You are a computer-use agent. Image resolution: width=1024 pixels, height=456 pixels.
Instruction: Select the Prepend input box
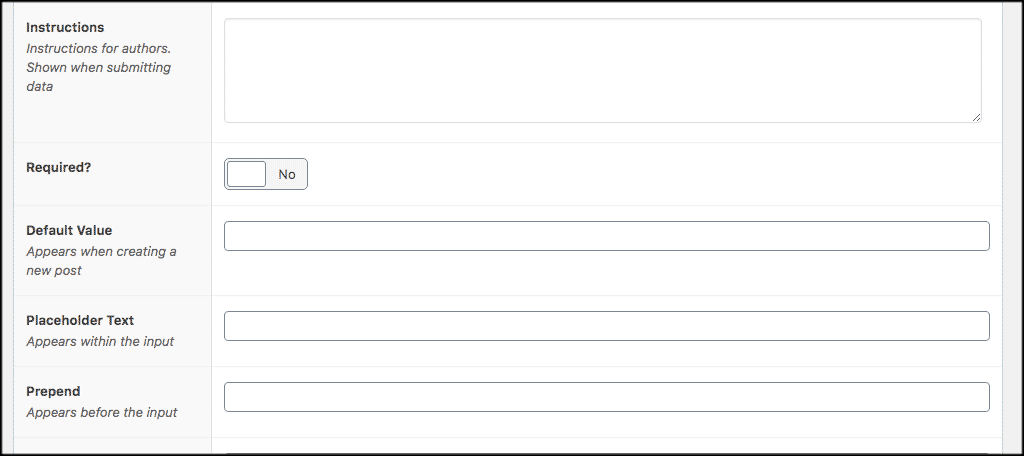coord(606,397)
